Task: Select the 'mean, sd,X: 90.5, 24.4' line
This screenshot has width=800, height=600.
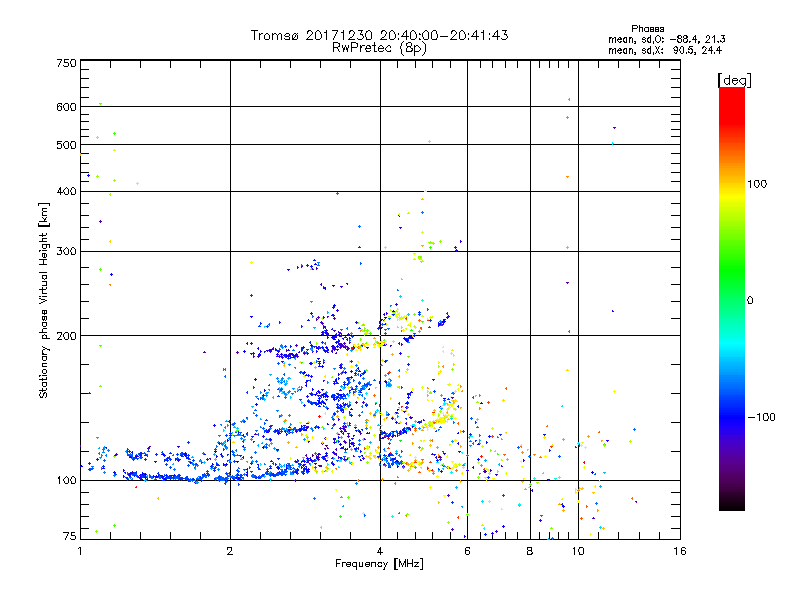Action: click(x=665, y=50)
